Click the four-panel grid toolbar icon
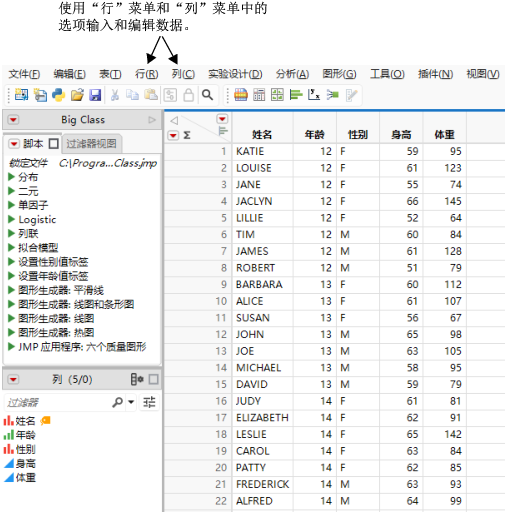Image resolution: width=507 pixels, height=514 pixels. pyautogui.click(x=277, y=95)
